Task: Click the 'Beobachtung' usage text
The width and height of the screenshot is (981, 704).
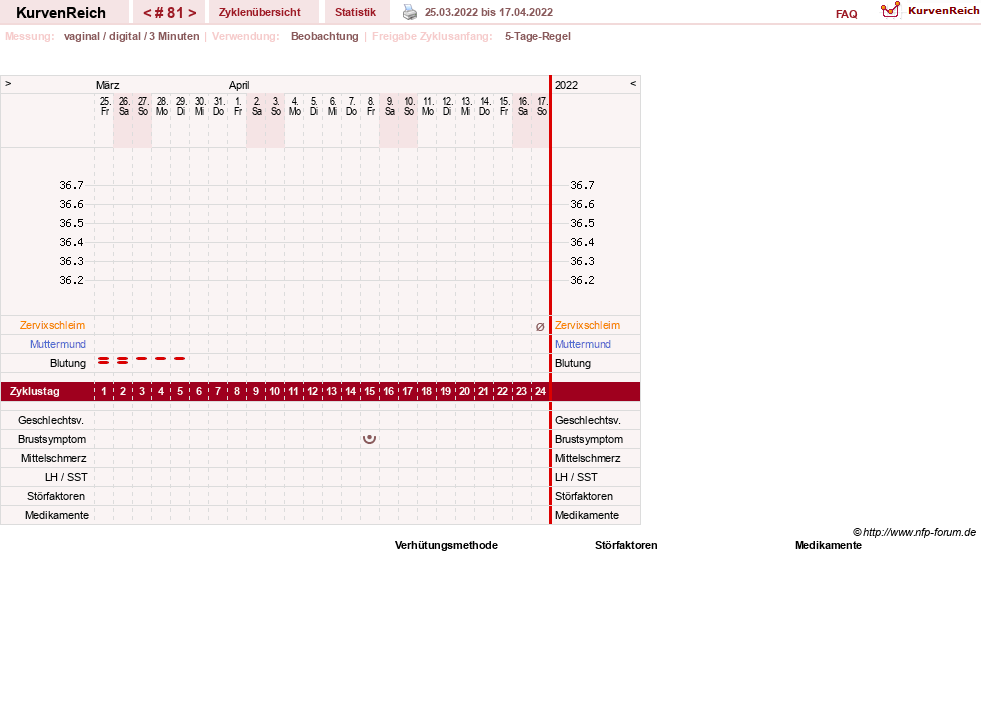Action: [x=325, y=36]
